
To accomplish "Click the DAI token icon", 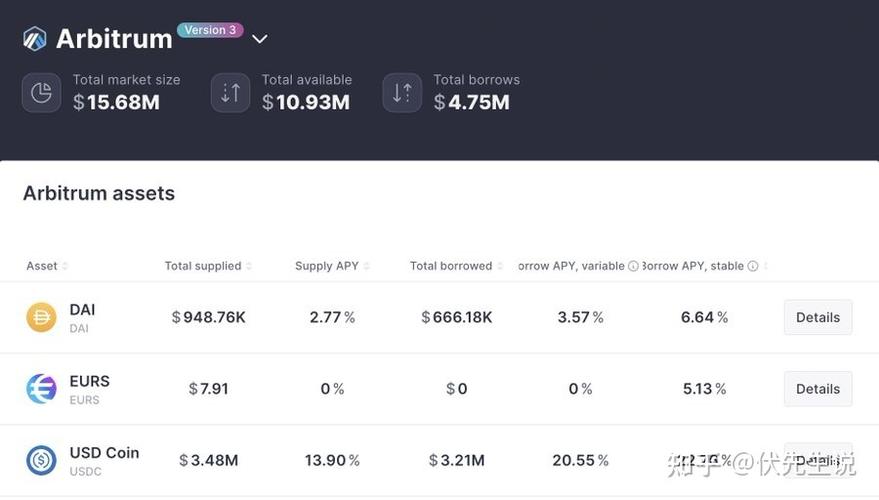I will click(41, 317).
